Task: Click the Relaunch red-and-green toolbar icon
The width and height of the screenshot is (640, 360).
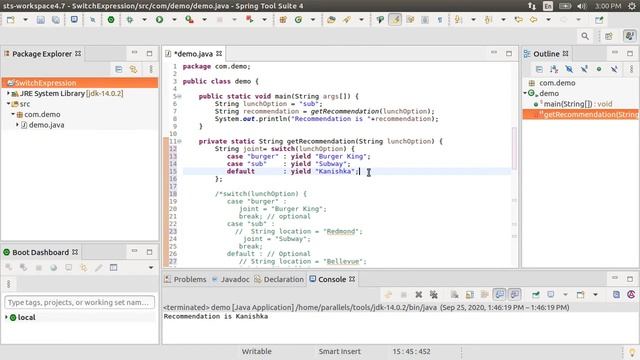Action: tap(249, 20)
